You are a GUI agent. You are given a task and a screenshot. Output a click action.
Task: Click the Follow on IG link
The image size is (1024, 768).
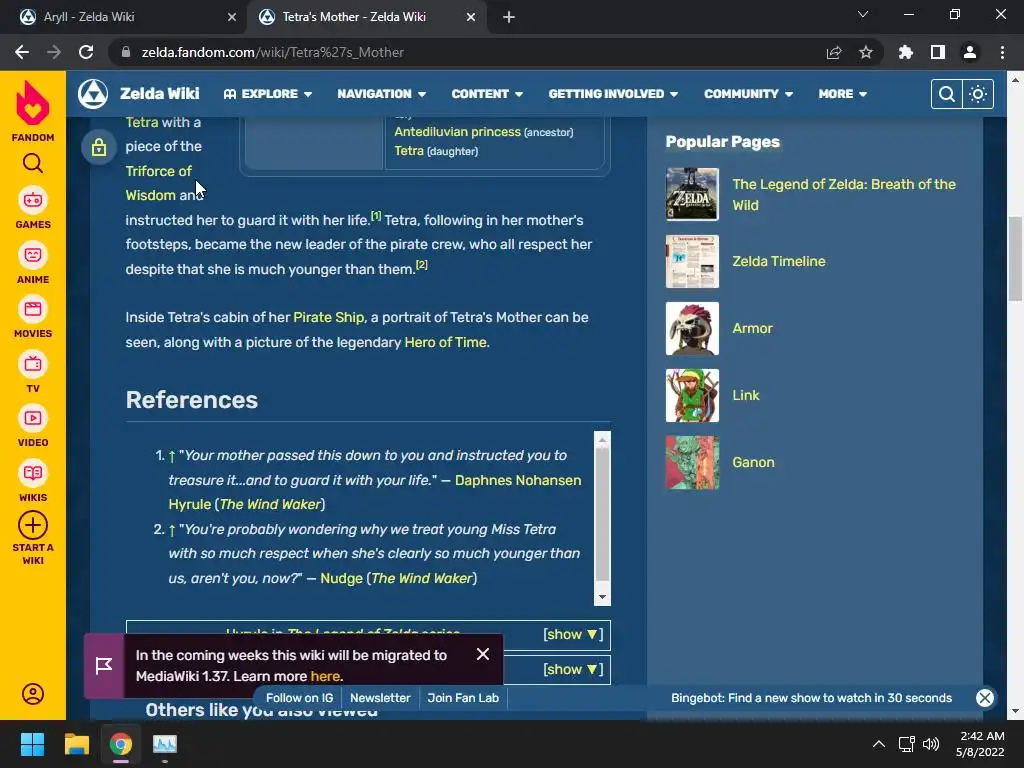point(299,697)
